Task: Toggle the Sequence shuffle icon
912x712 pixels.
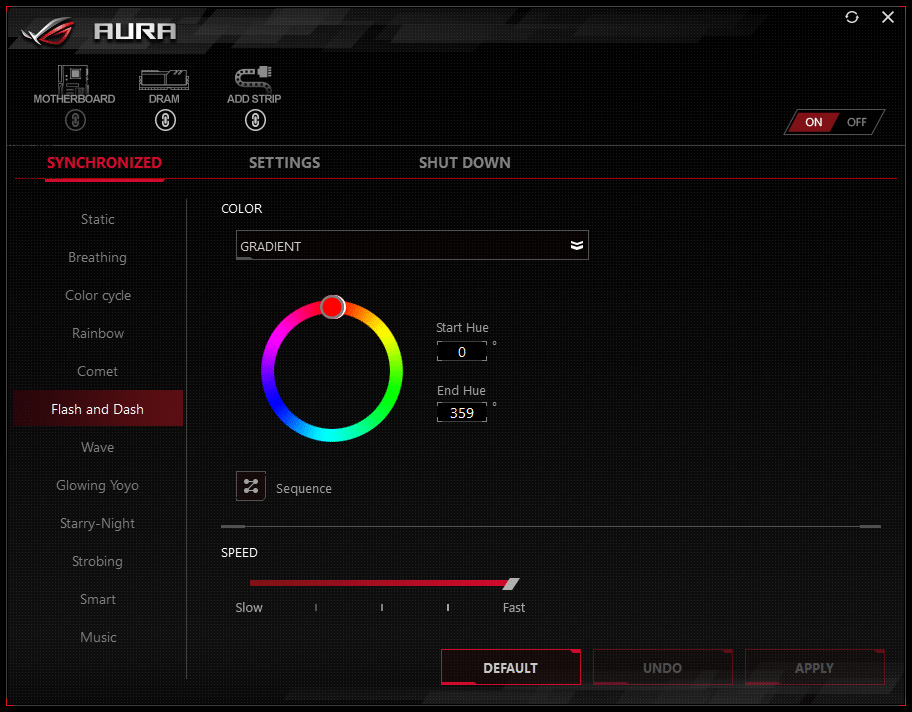Action: [251, 486]
